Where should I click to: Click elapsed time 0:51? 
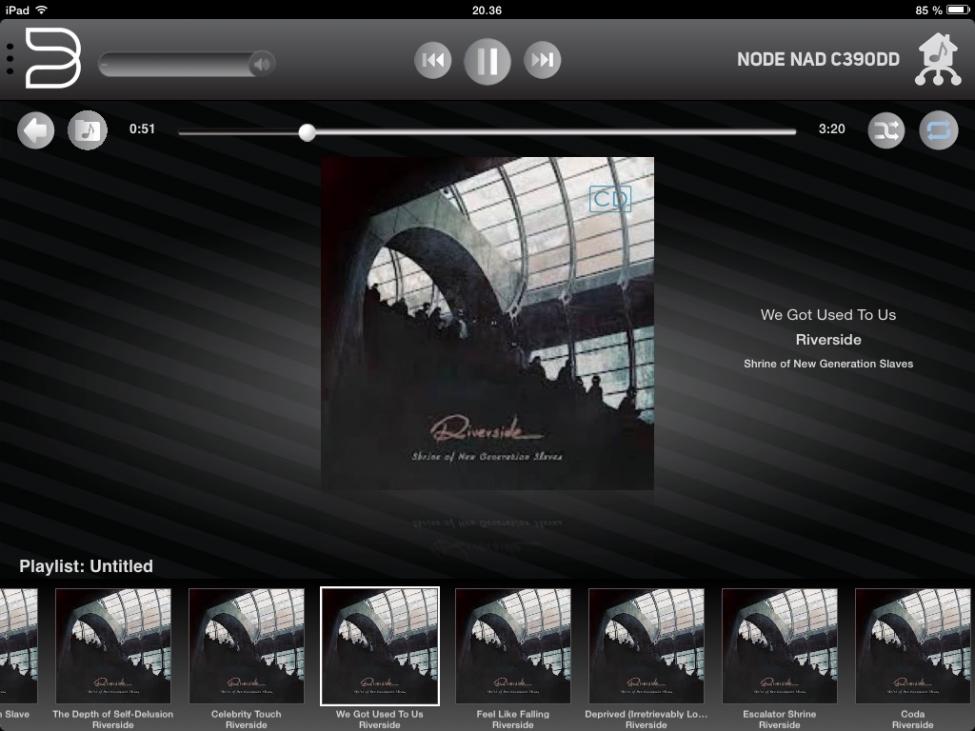pyautogui.click(x=142, y=129)
